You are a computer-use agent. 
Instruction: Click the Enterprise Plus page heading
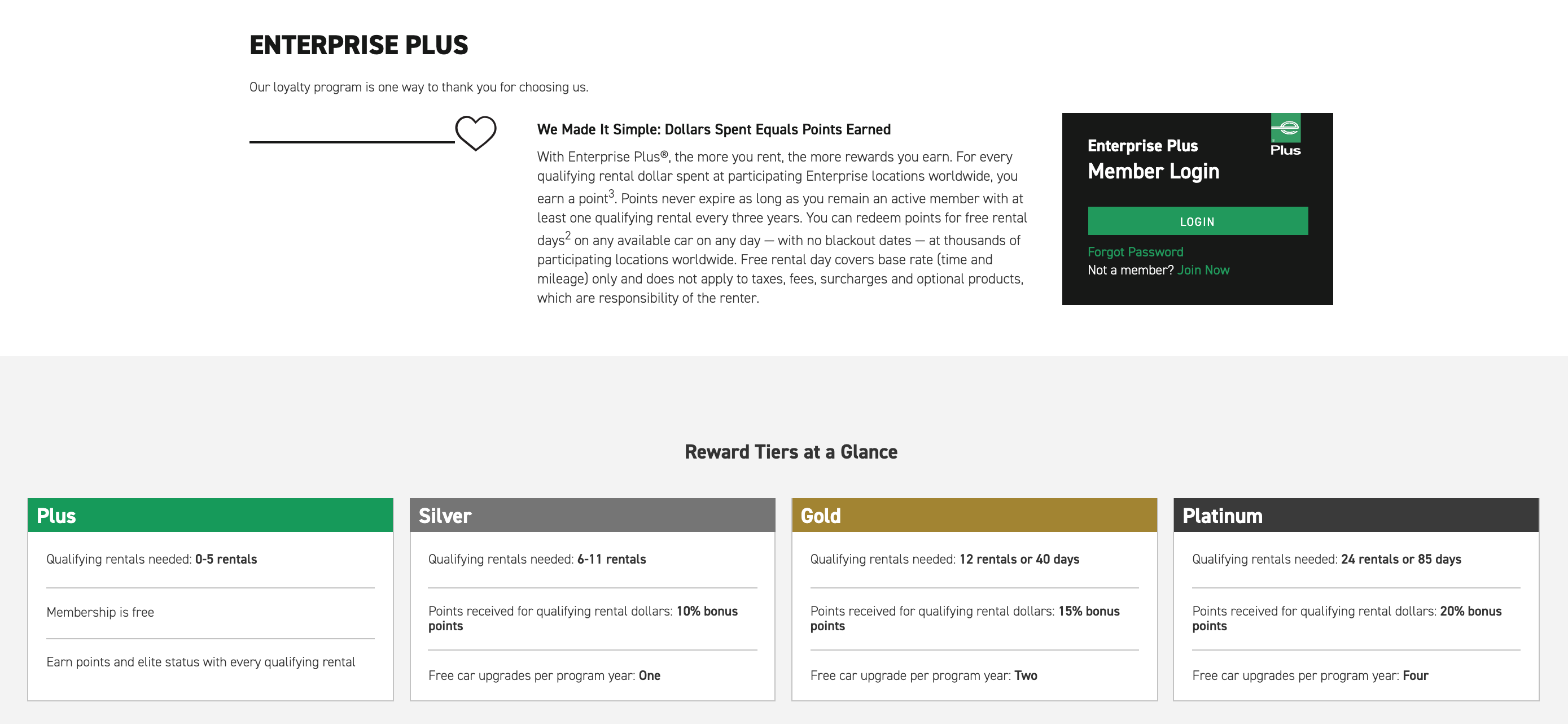[x=358, y=45]
